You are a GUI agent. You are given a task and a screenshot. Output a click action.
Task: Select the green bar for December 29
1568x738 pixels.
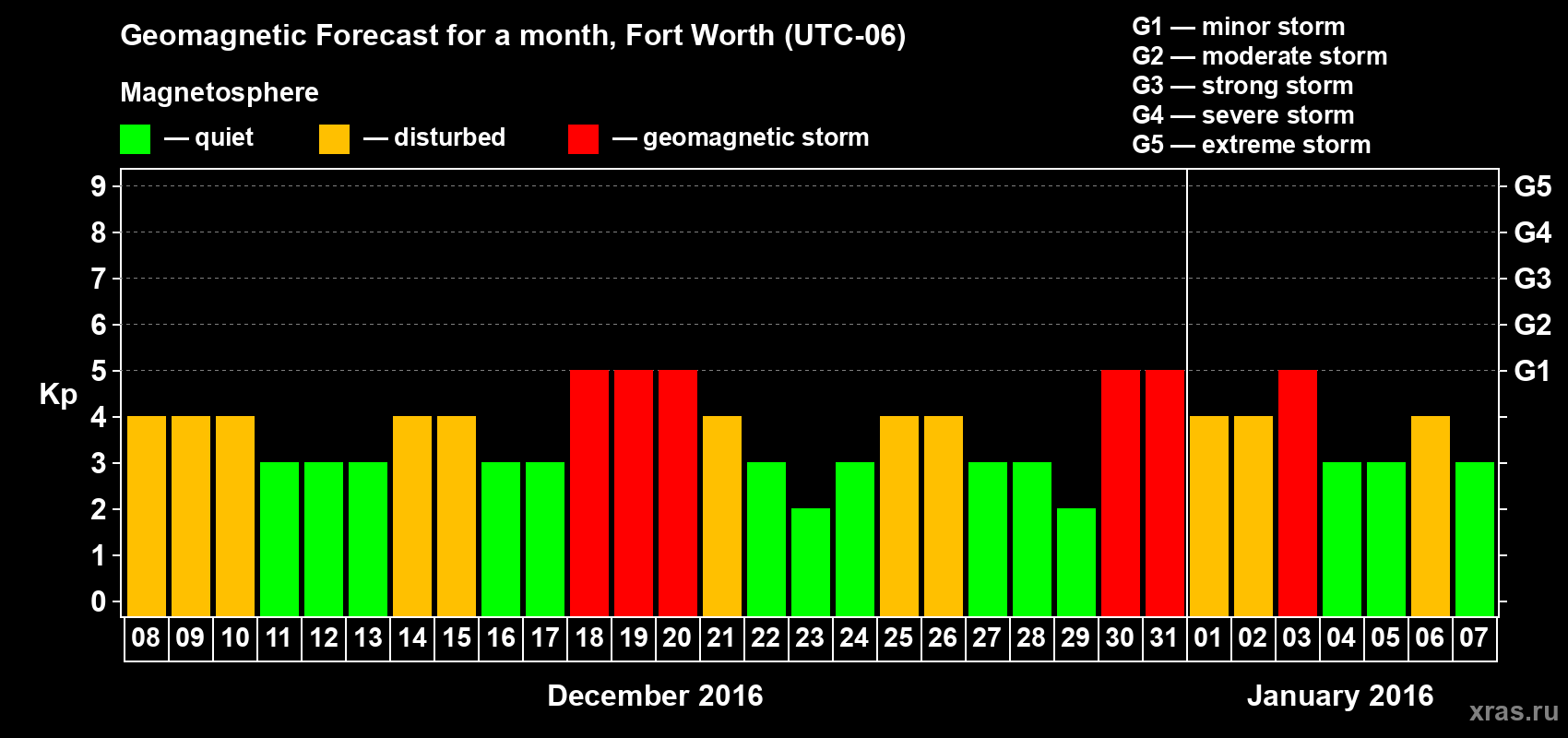1076,562
